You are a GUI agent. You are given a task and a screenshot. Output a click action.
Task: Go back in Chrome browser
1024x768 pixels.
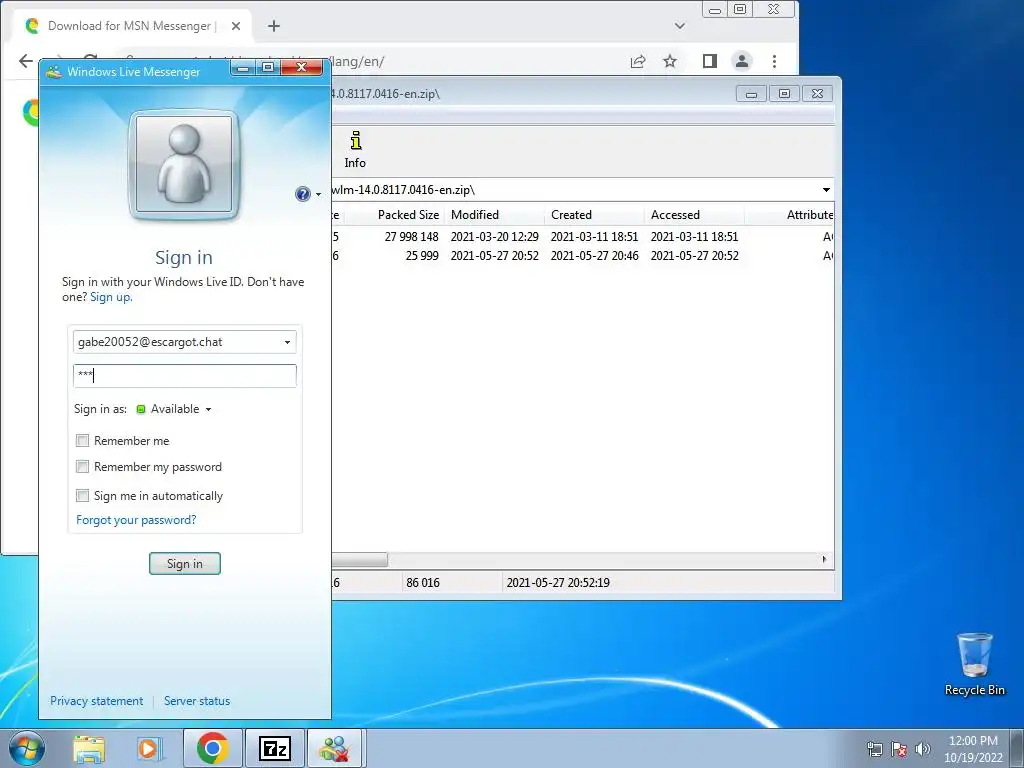click(25, 61)
